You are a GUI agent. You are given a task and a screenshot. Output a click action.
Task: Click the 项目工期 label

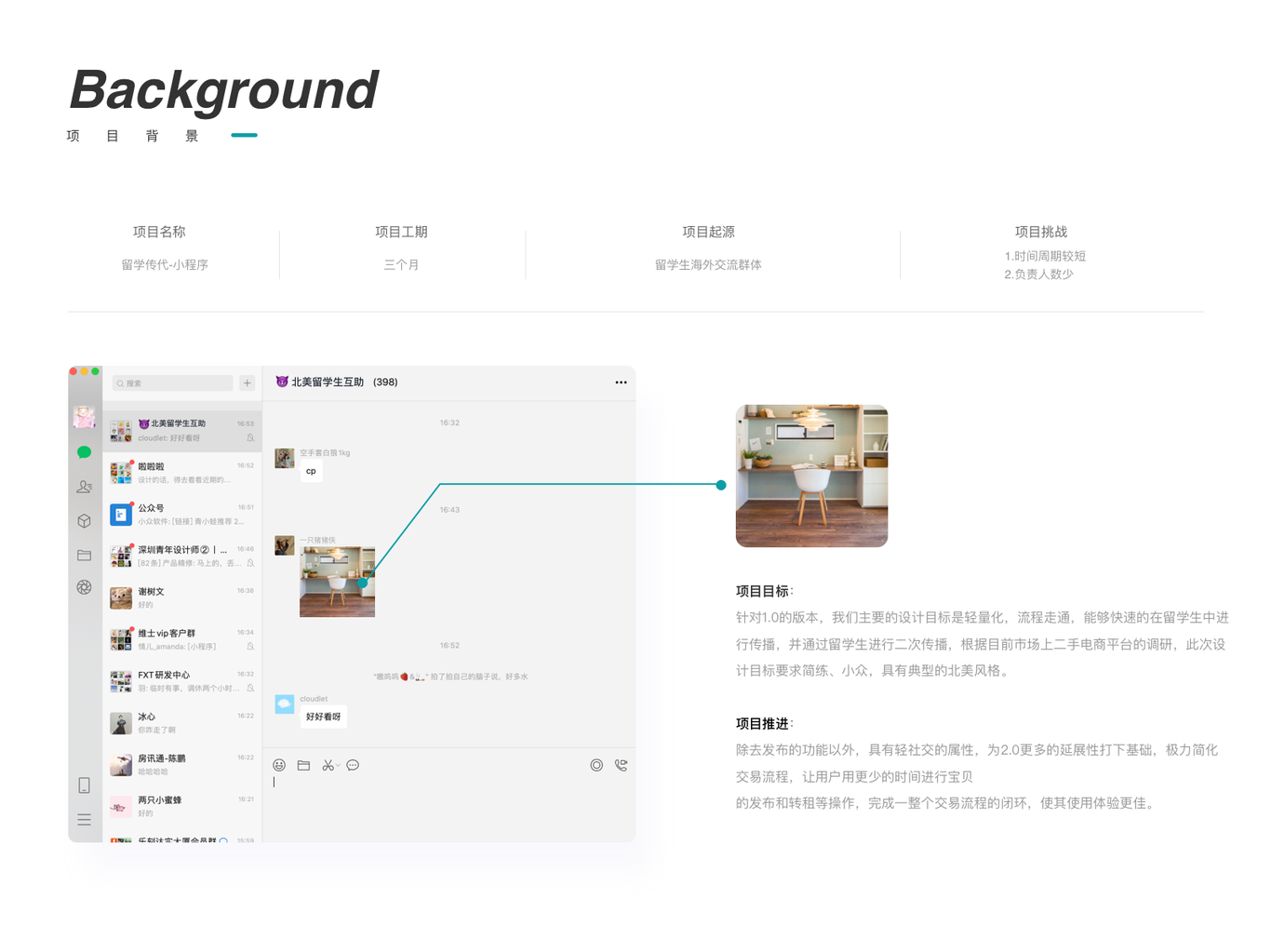pyautogui.click(x=401, y=232)
